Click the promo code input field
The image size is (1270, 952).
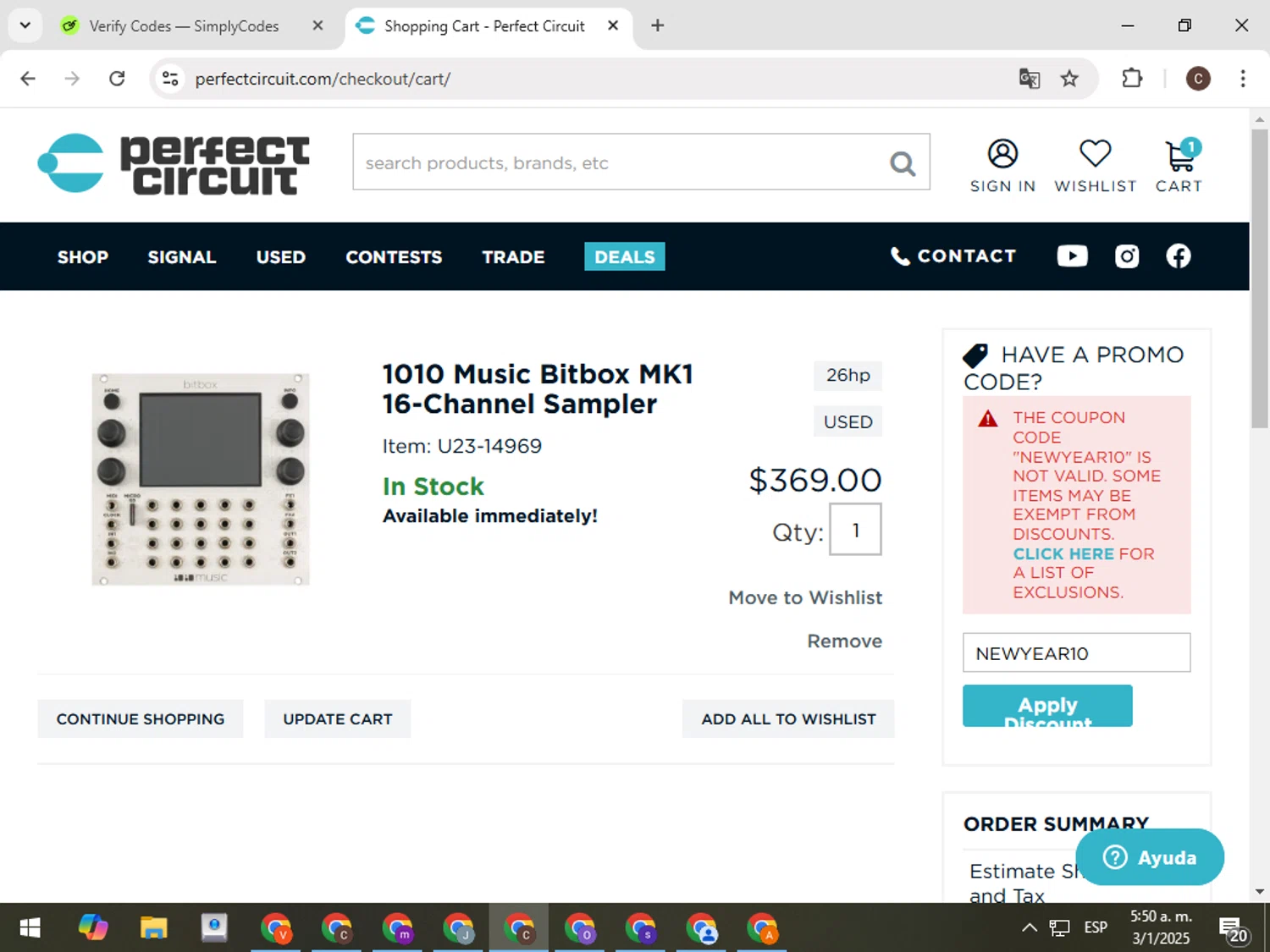click(1076, 652)
